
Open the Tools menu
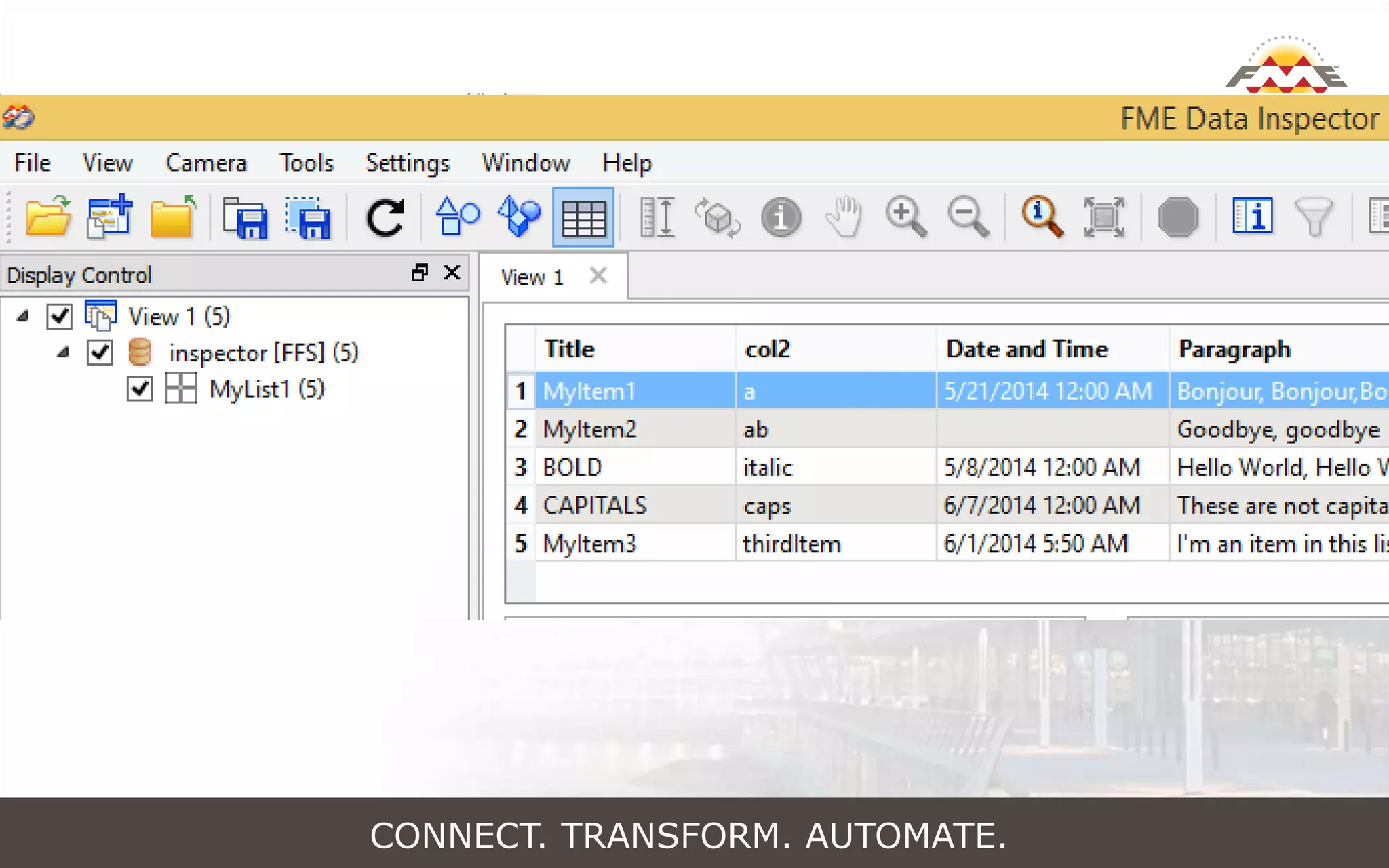(307, 163)
